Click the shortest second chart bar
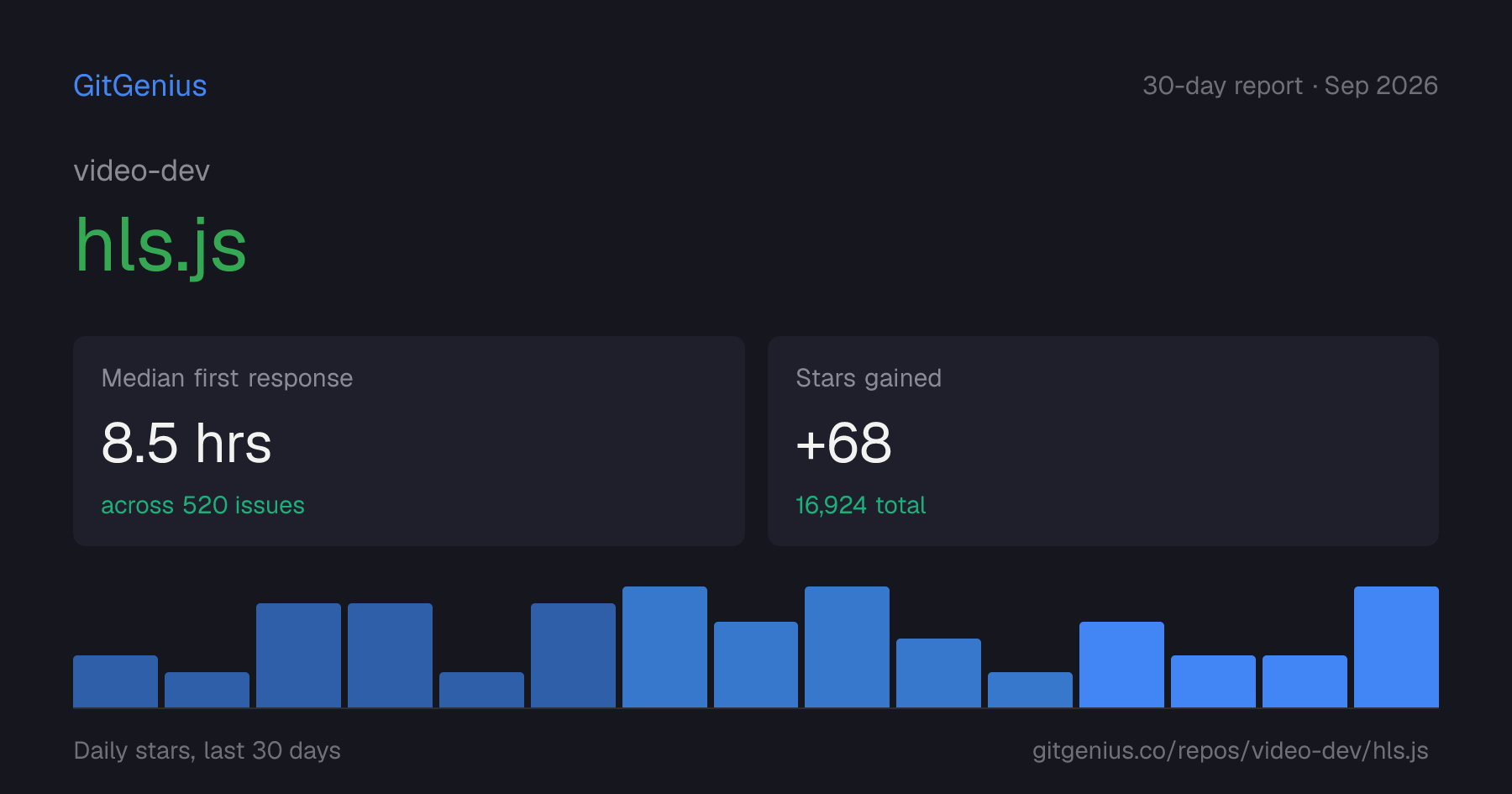Viewport: 1512px width, 794px height. (207, 690)
